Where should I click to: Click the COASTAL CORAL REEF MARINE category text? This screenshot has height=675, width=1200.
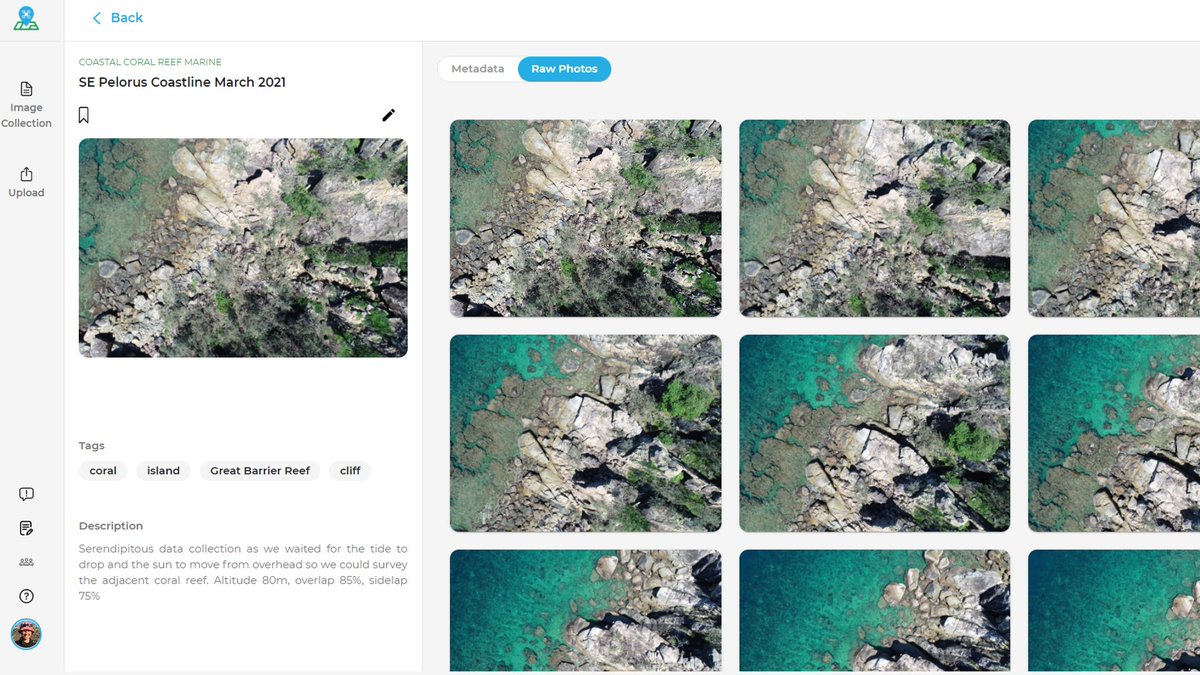tap(150, 62)
